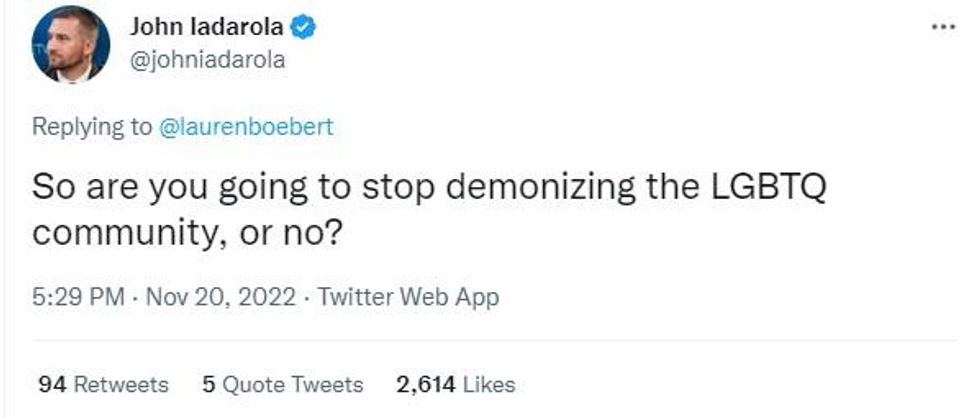View the 94 Retweets list

[103, 384]
